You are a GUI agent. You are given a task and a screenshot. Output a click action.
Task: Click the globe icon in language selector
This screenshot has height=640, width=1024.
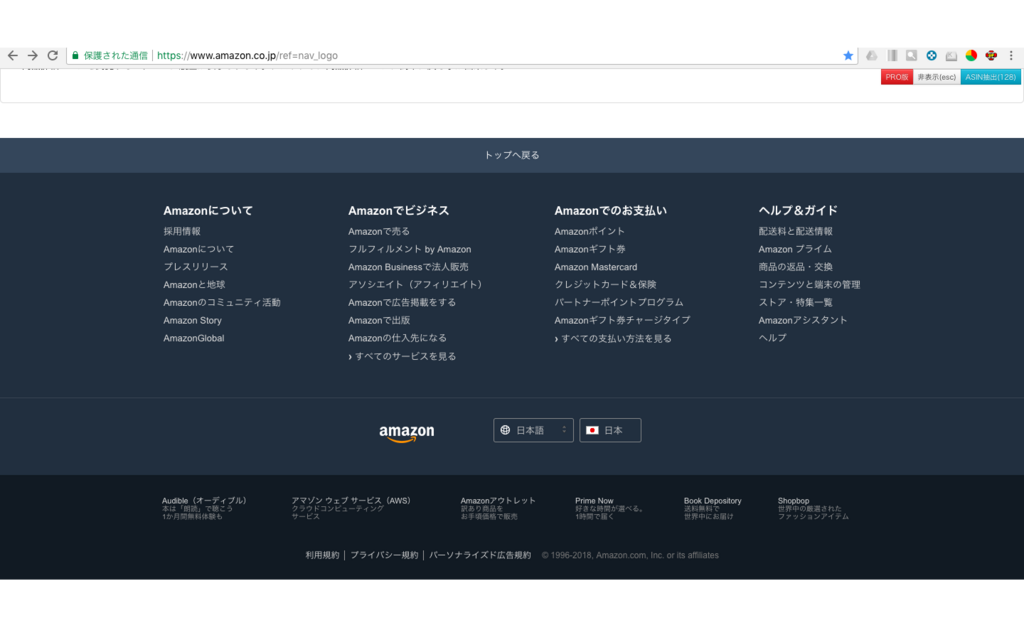505,430
